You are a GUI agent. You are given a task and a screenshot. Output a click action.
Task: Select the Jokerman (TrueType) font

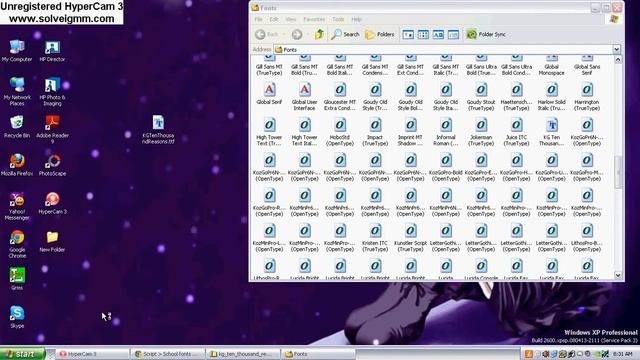point(481,132)
